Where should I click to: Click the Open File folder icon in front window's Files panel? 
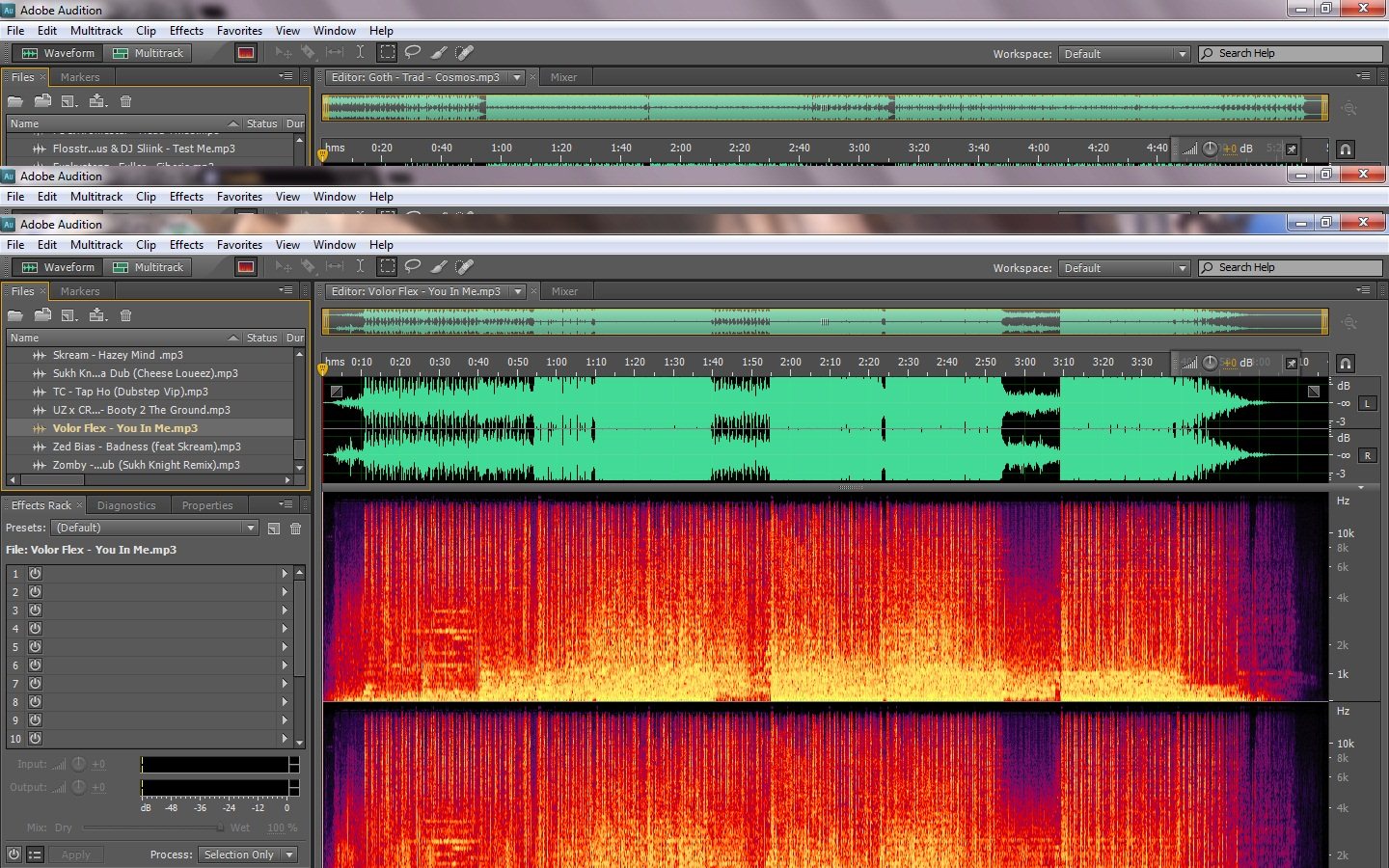coord(15,315)
